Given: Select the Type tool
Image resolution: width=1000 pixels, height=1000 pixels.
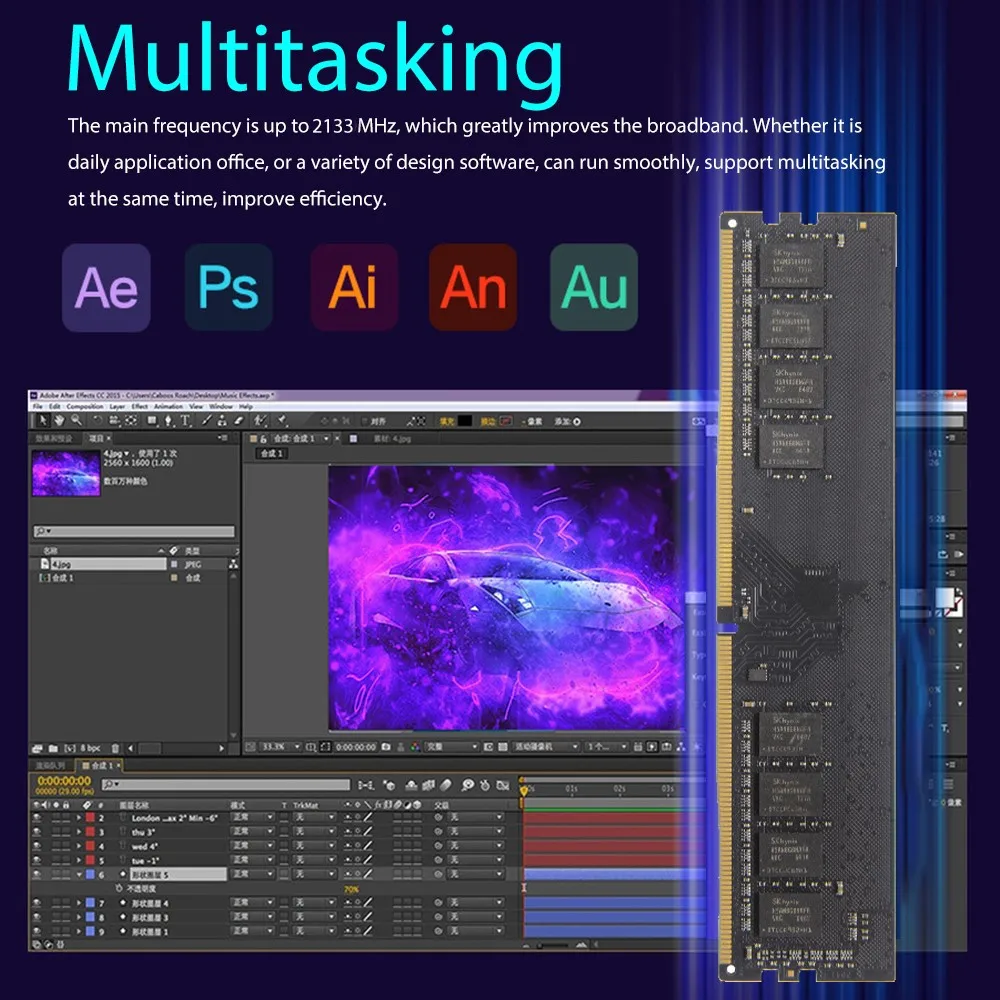Looking at the screenshot, I should (x=185, y=420).
